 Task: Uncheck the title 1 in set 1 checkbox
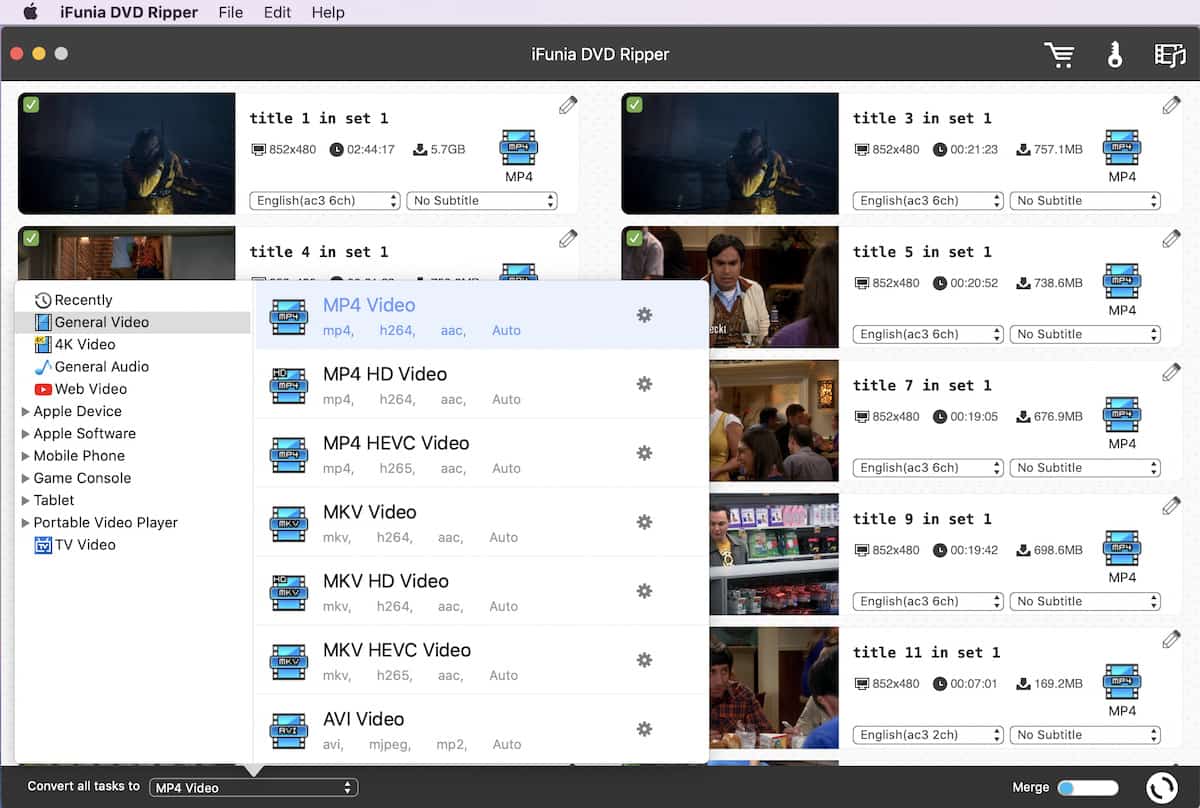(x=31, y=105)
